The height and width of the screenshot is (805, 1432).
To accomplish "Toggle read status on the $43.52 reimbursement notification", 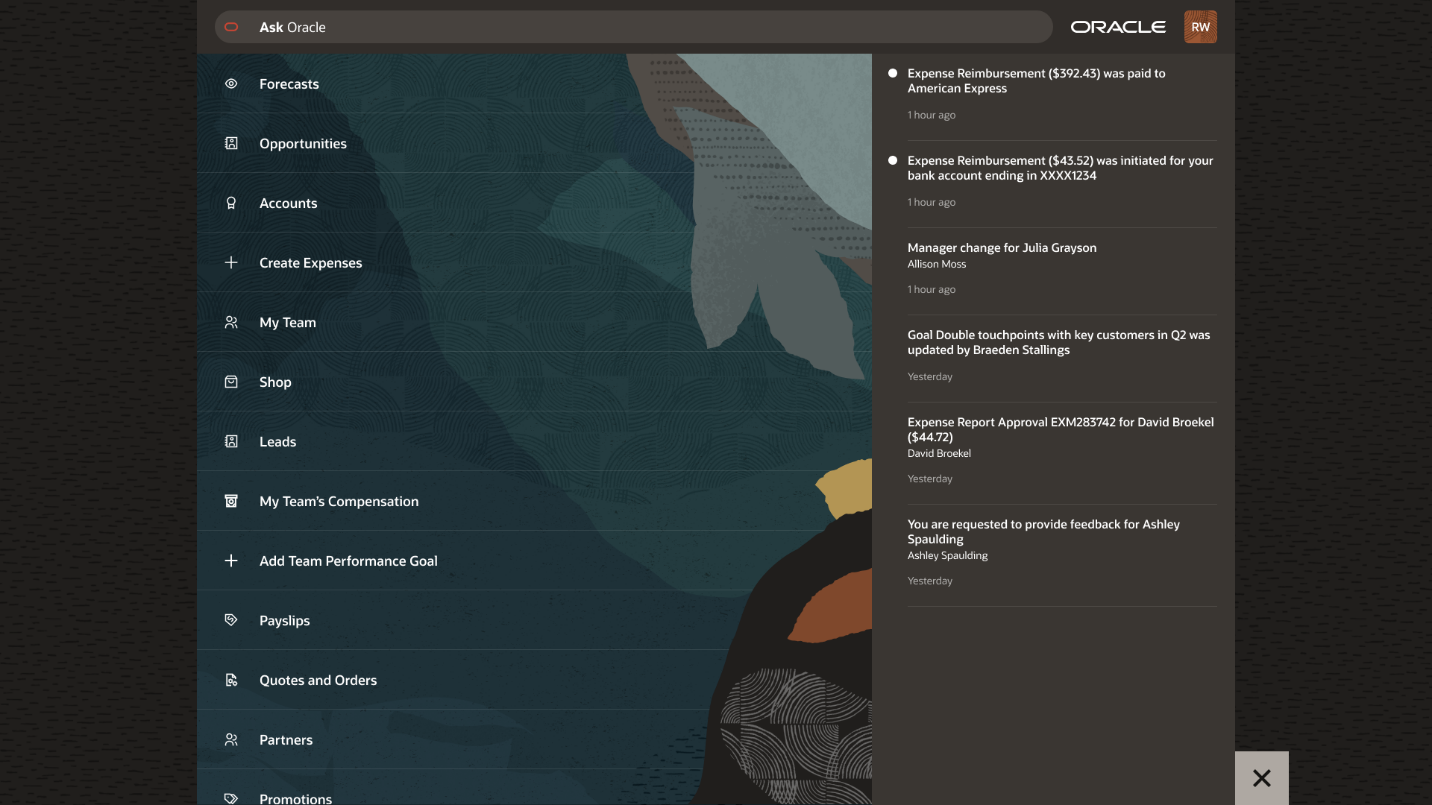I will pyautogui.click(x=893, y=159).
